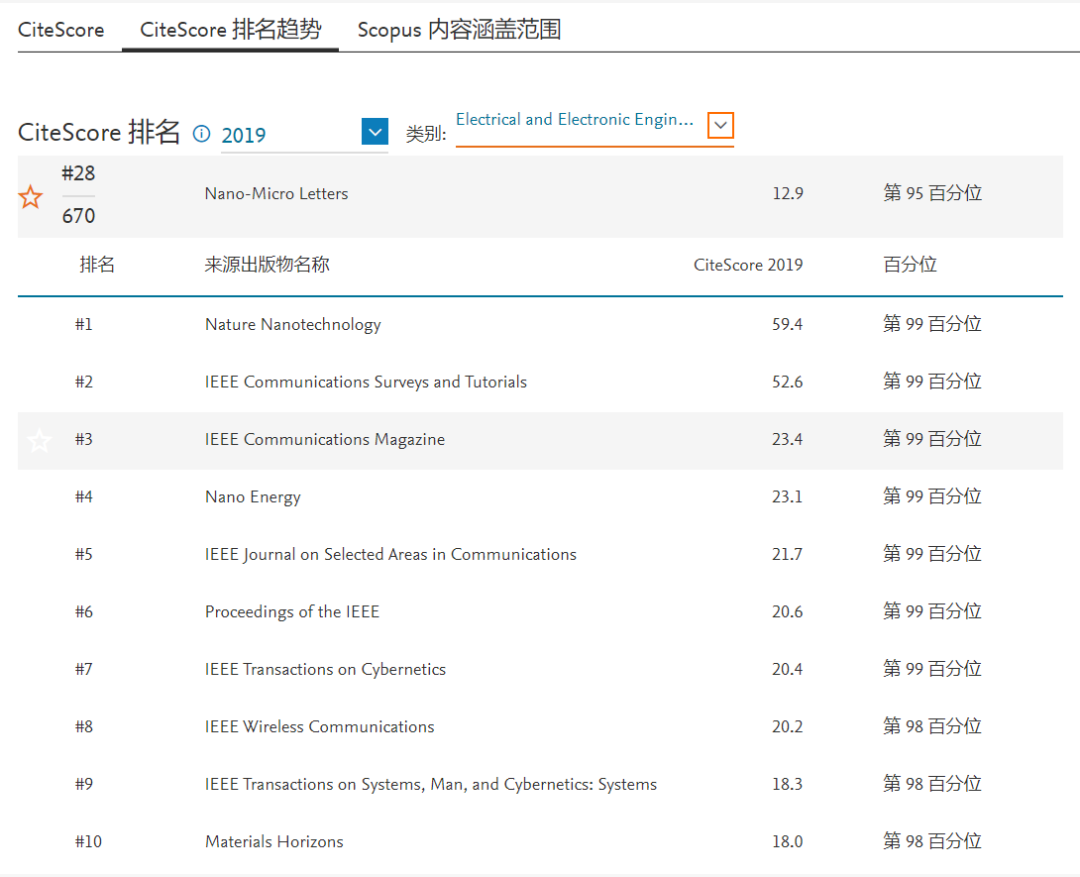This screenshot has height=877, width=1080.
Task: Click rank #9 in the table
Action: click(x=84, y=784)
